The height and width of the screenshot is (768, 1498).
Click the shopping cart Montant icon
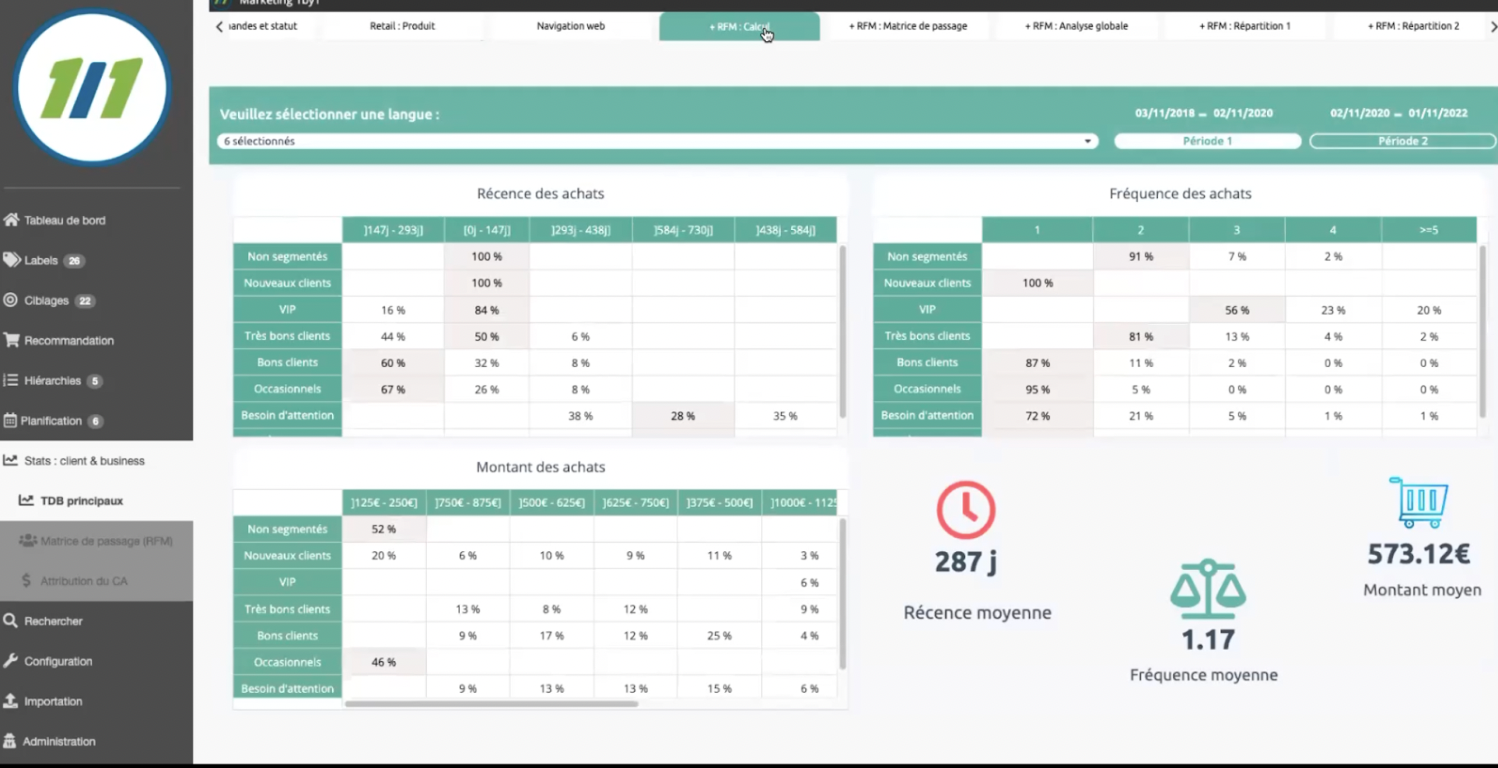1419,502
